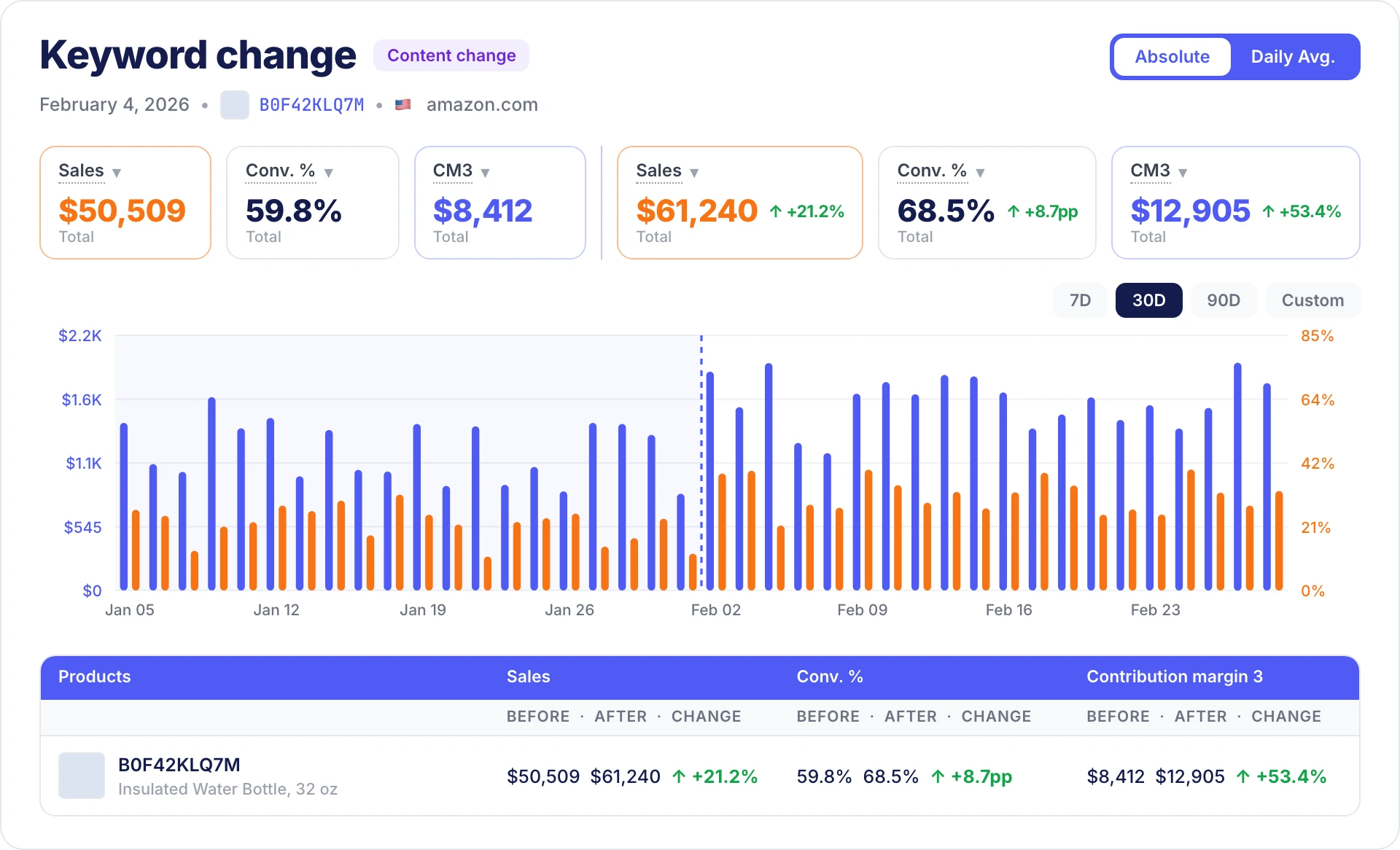1400x850 pixels.
Task: Select the 30D time range
Action: pos(1149,300)
